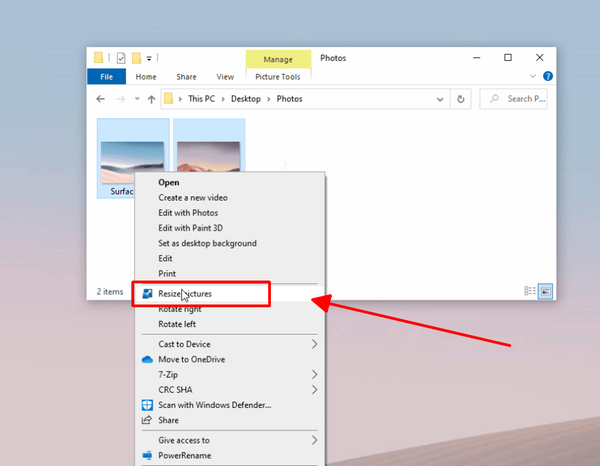Click the search magnifier icon

[494, 99]
